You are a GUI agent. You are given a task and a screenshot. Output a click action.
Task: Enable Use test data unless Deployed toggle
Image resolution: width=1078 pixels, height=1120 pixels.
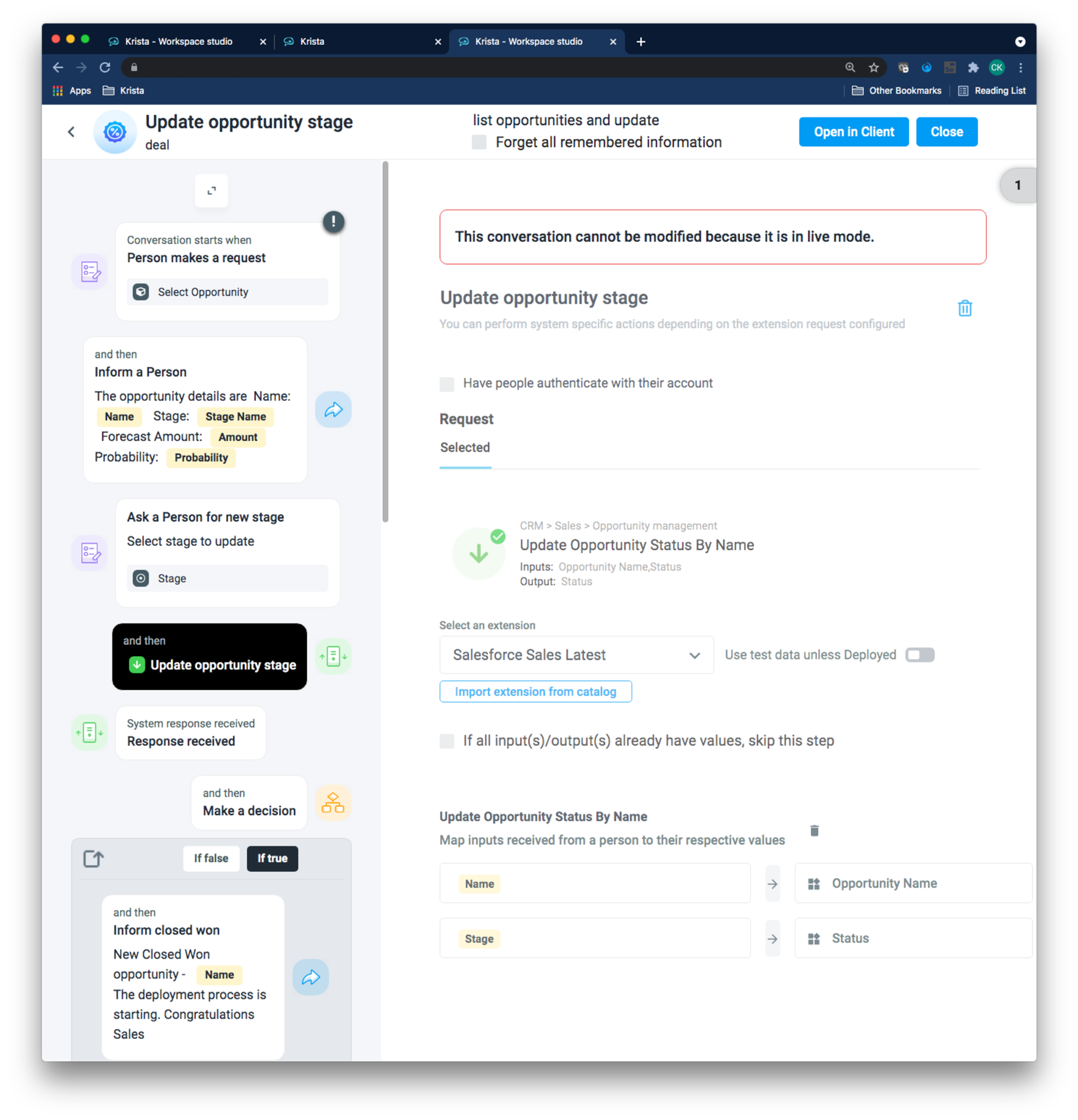click(x=920, y=655)
